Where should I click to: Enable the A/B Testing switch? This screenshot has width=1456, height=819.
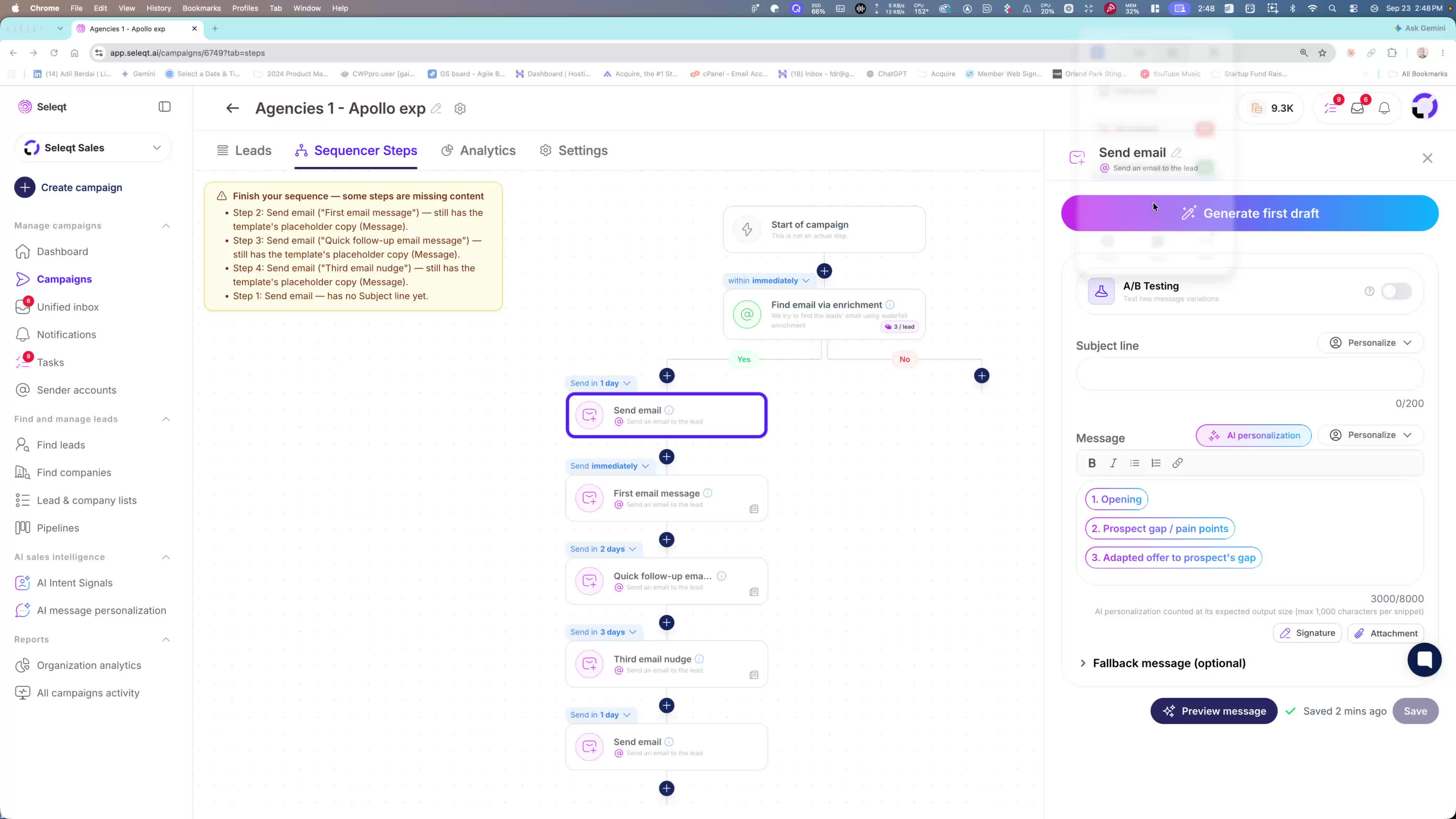(x=1396, y=291)
